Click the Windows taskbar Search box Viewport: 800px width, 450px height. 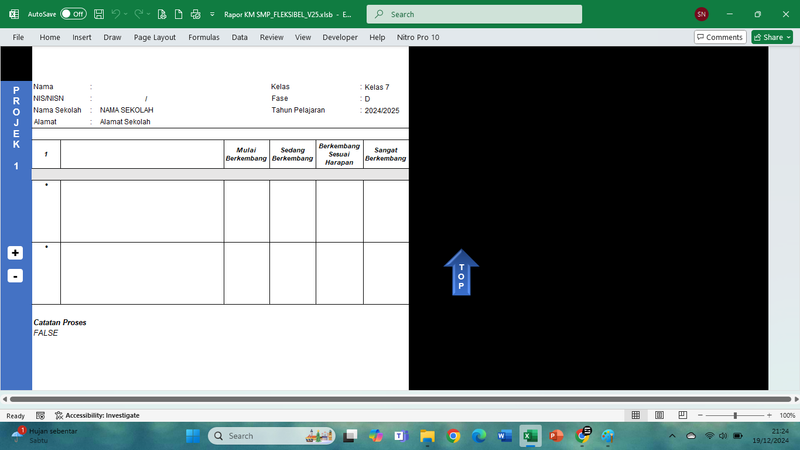coord(271,436)
